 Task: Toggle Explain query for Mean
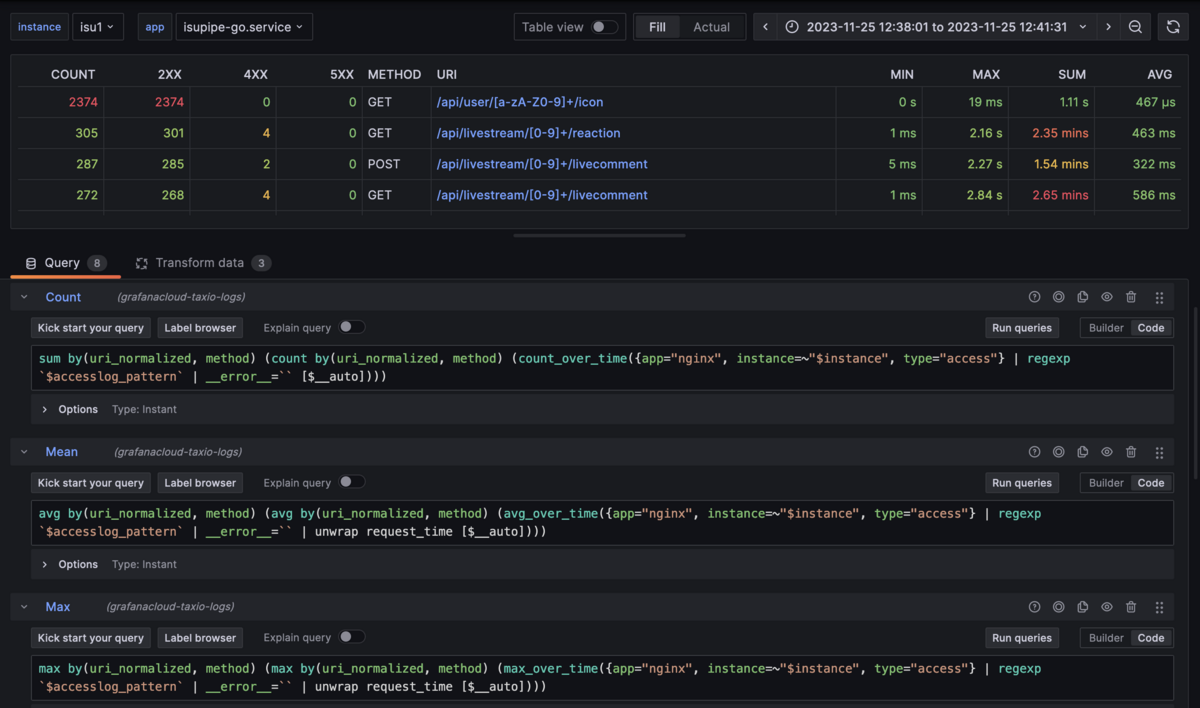(351, 482)
